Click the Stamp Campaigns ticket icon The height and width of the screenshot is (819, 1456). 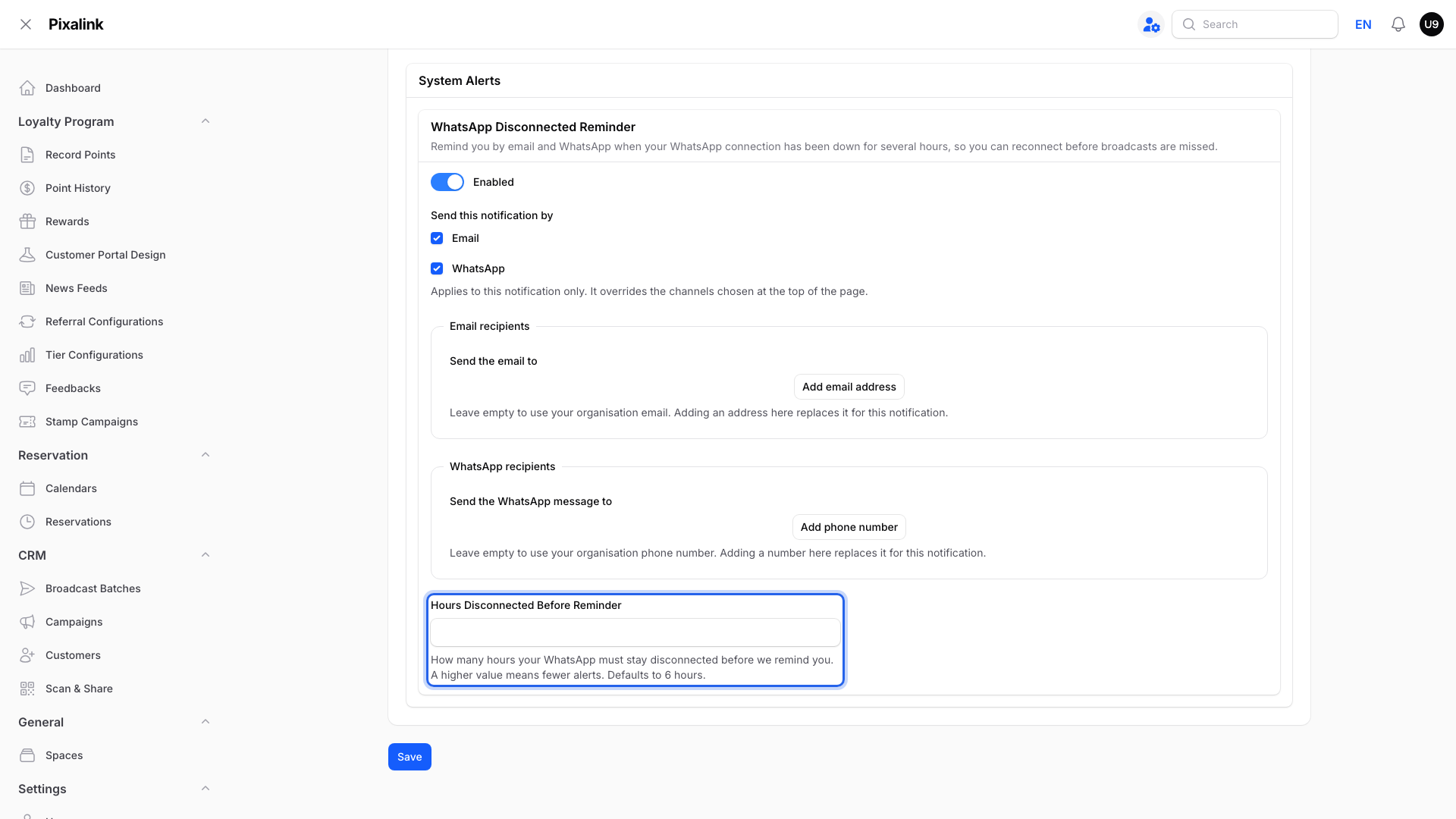tap(27, 422)
